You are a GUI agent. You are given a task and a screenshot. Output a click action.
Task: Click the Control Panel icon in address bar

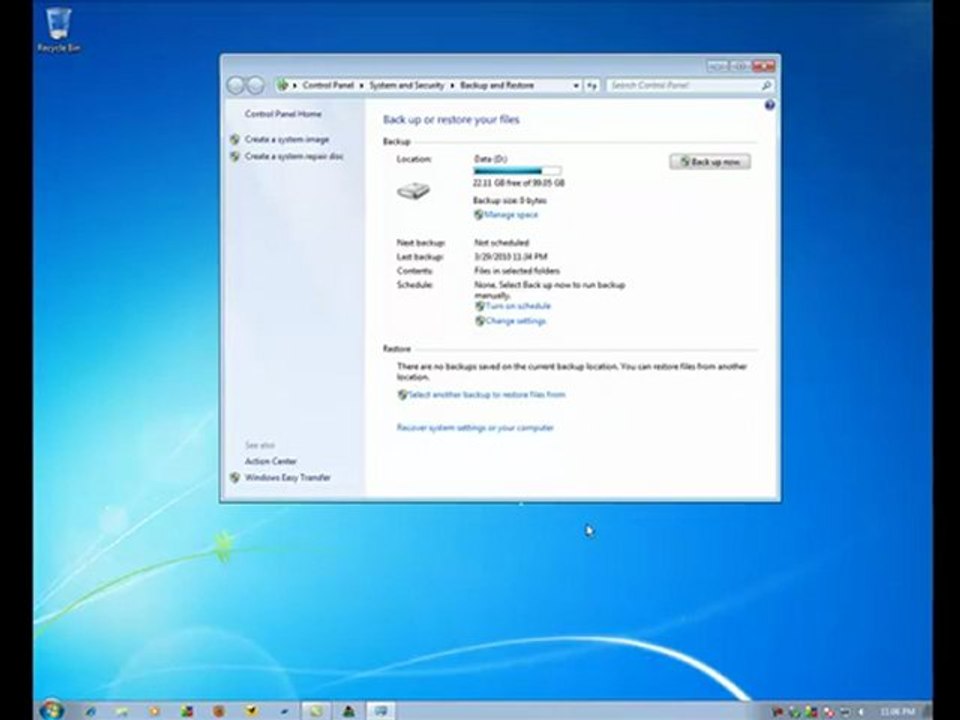click(282, 85)
